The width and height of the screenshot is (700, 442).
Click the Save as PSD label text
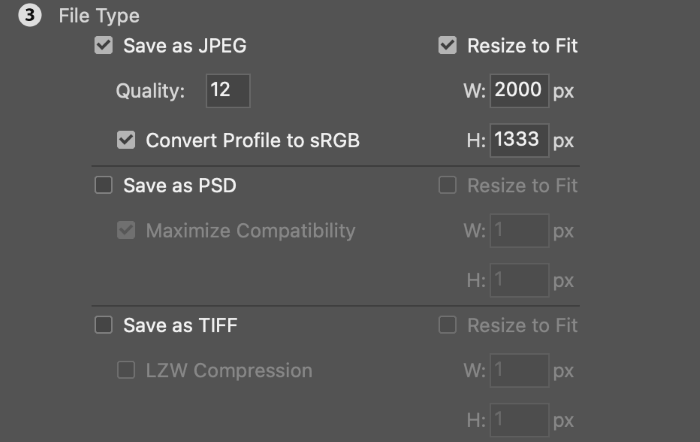coord(179,185)
